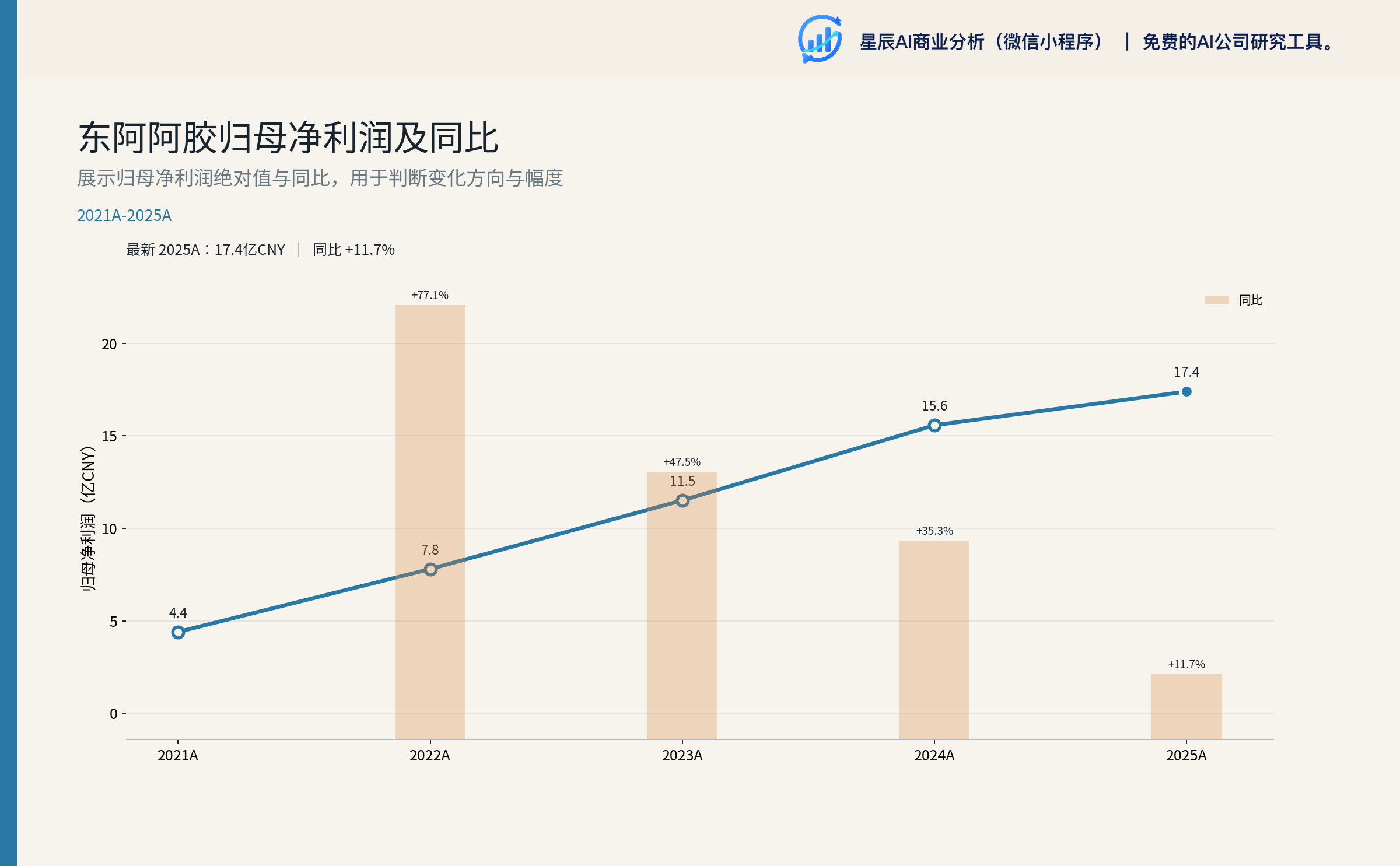Click the 同比 legend color swatch
The height and width of the screenshot is (866, 1400).
[x=1216, y=300]
